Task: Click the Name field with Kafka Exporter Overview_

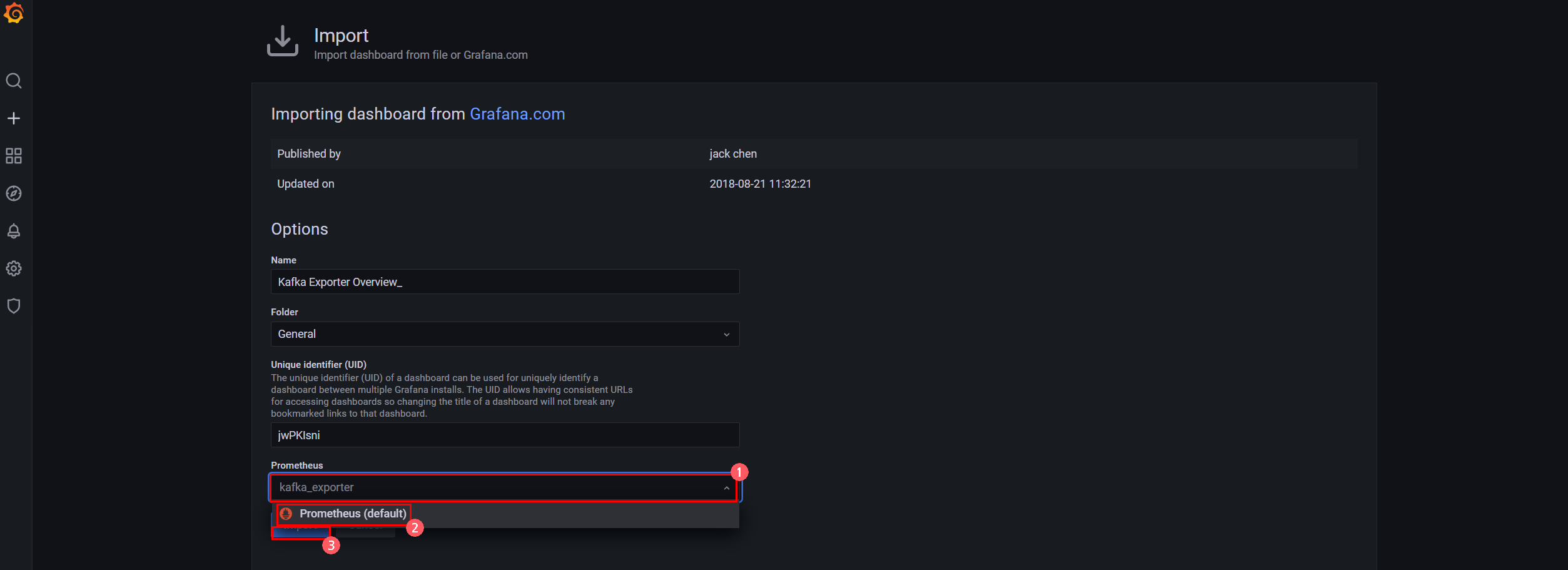Action: (x=505, y=282)
